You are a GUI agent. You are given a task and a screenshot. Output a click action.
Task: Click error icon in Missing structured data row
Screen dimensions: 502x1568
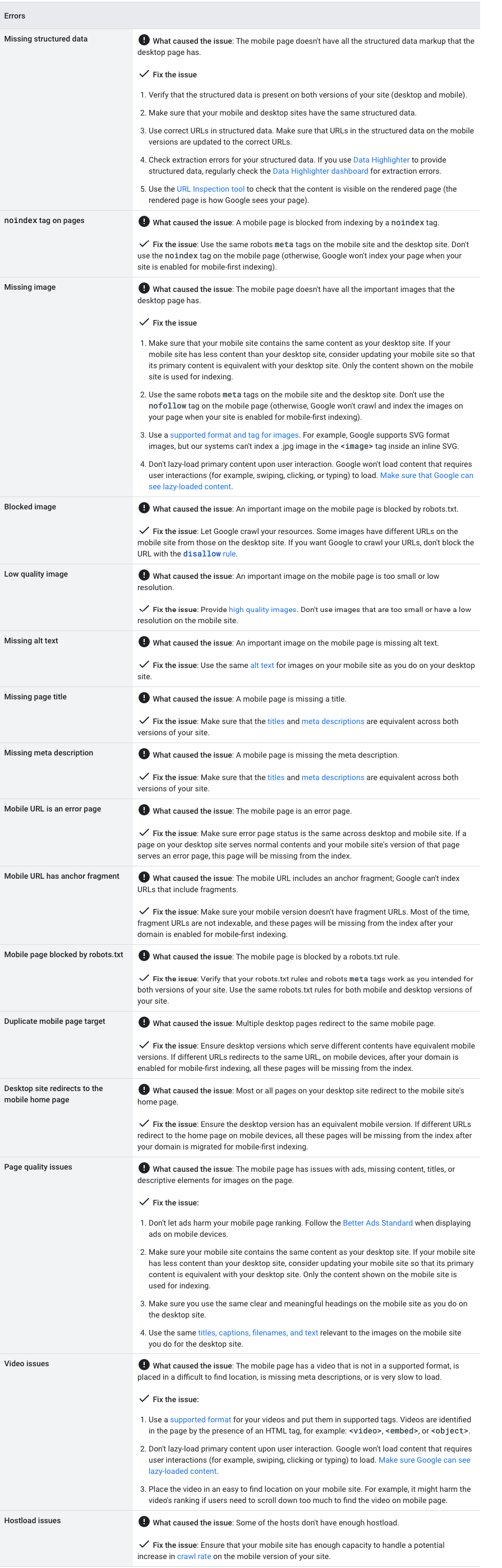144,40
